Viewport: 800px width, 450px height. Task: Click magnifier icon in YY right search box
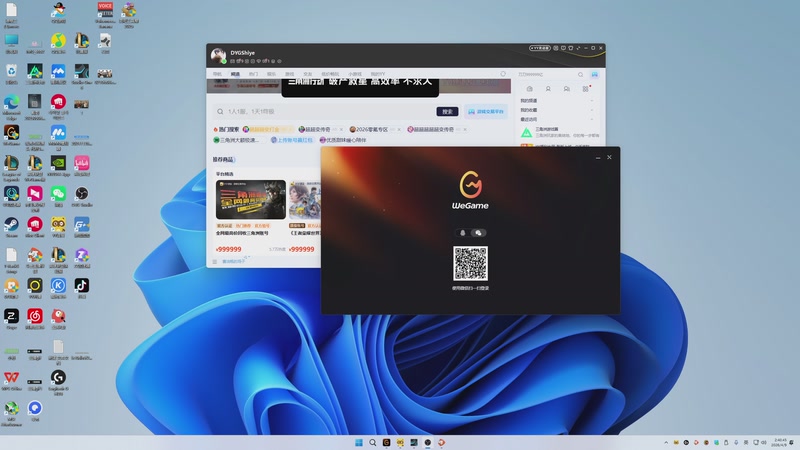click(581, 74)
